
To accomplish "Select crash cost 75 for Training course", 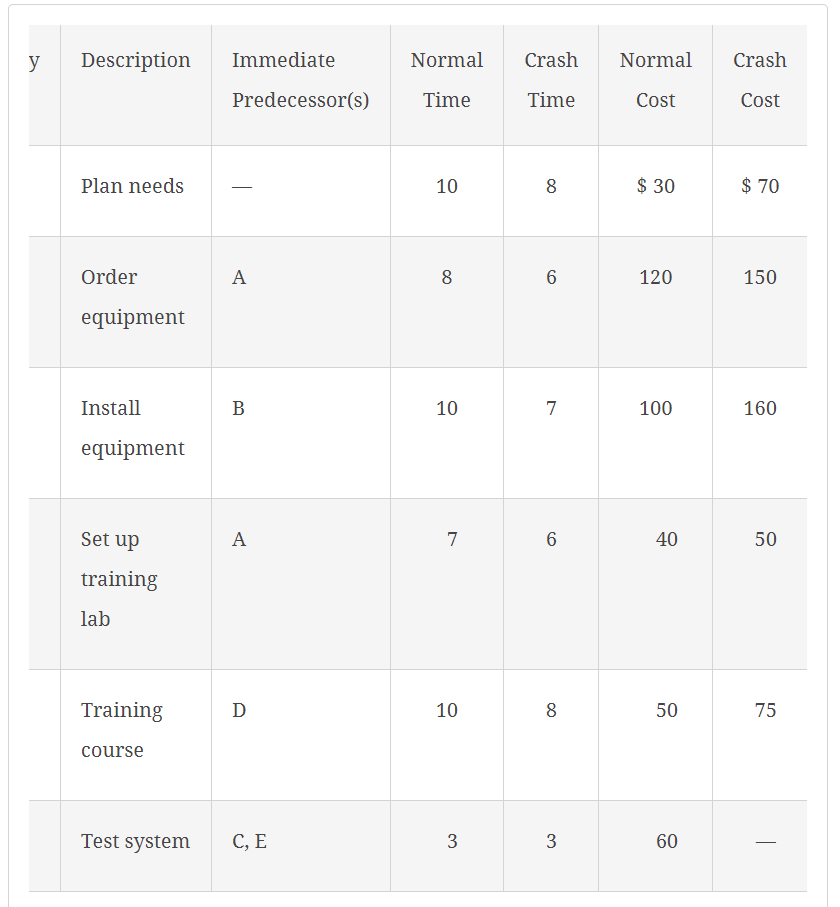I will coord(765,710).
